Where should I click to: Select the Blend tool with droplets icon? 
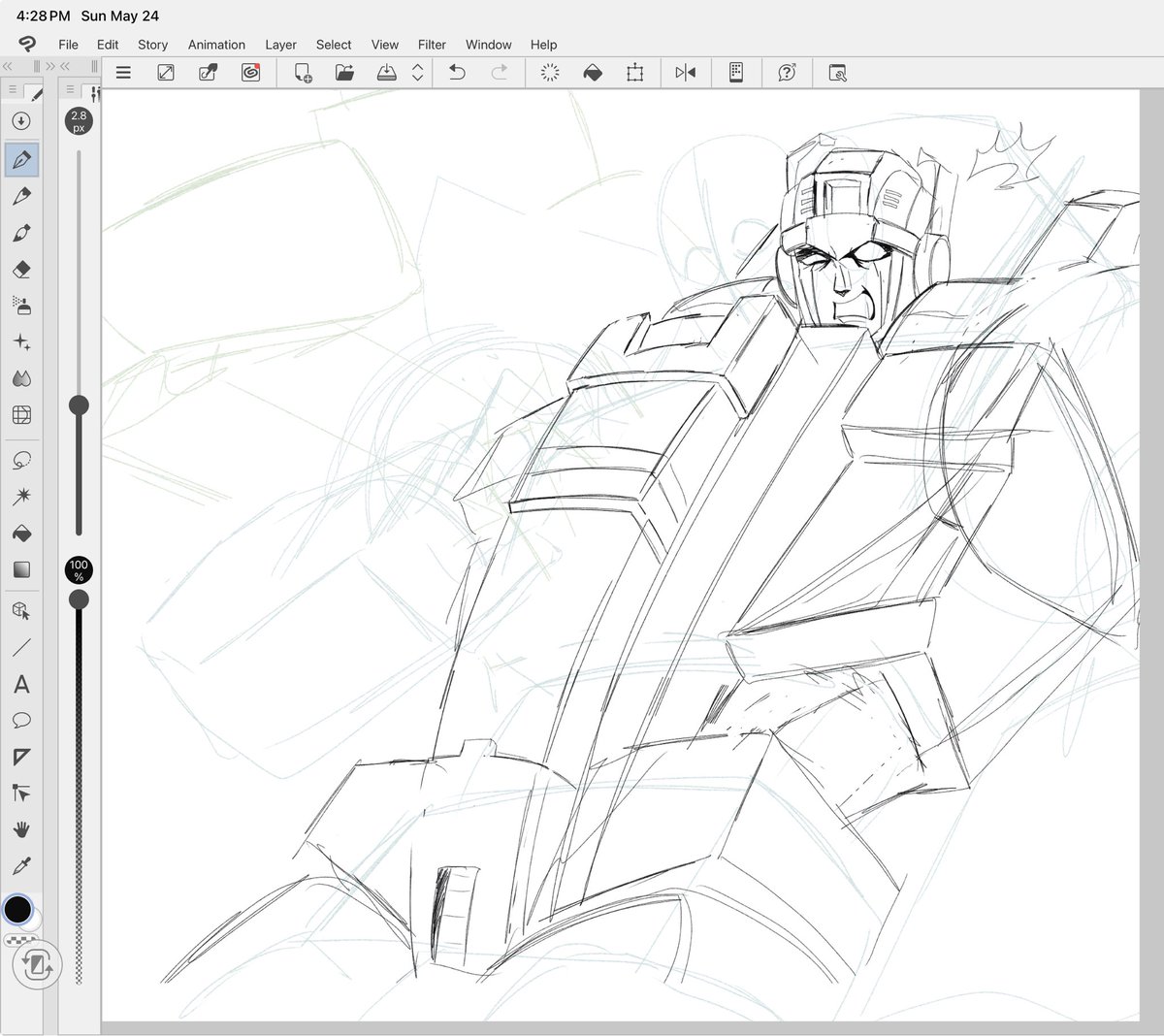click(x=21, y=378)
